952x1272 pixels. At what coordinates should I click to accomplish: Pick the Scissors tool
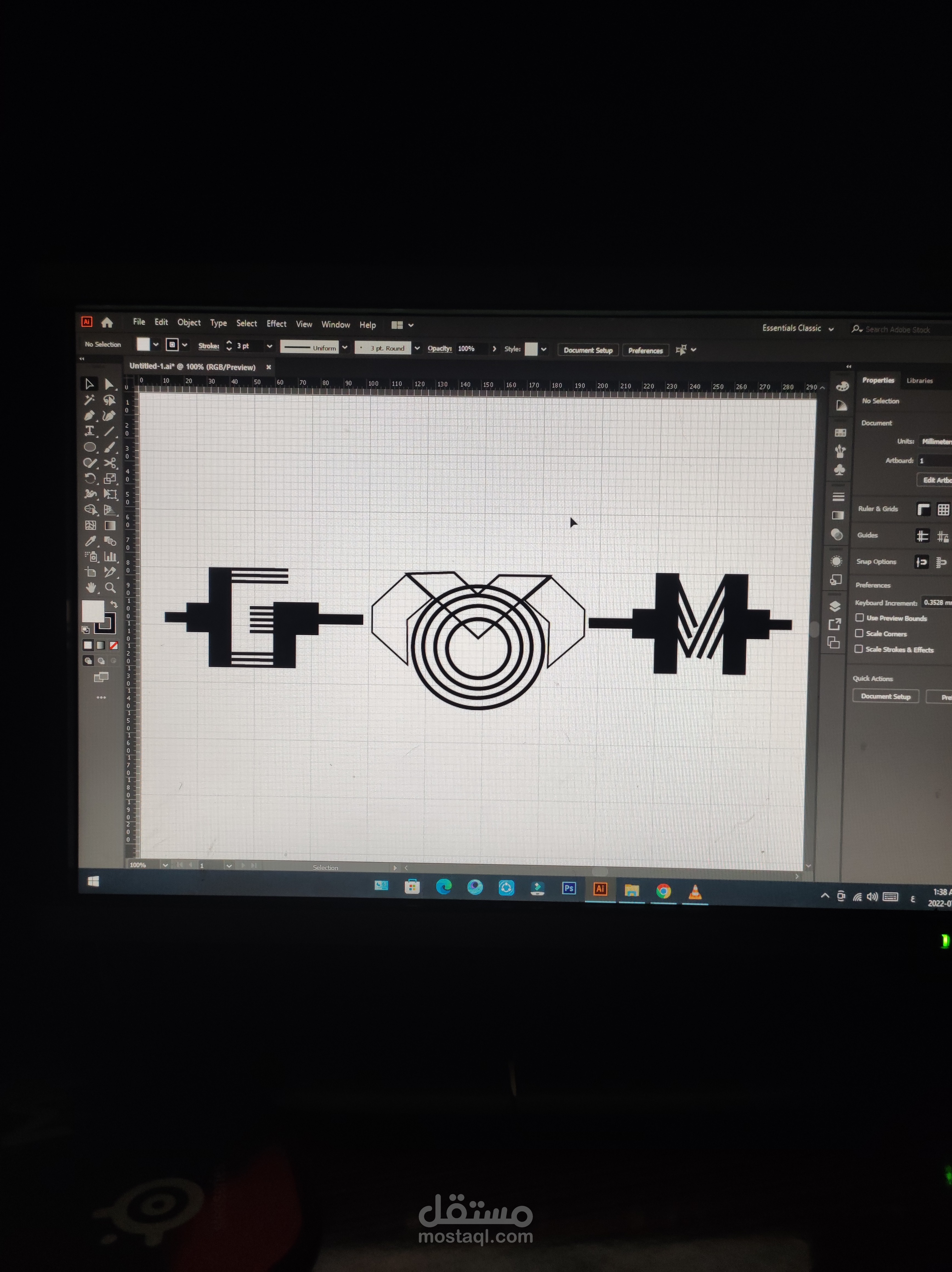pos(110,462)
